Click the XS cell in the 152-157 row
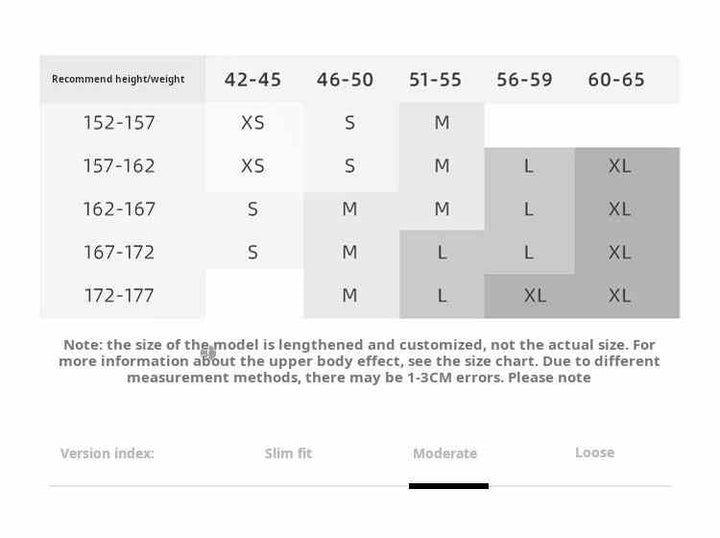Image resolution: width=720 pixels, height=538 pixels. 253,123
